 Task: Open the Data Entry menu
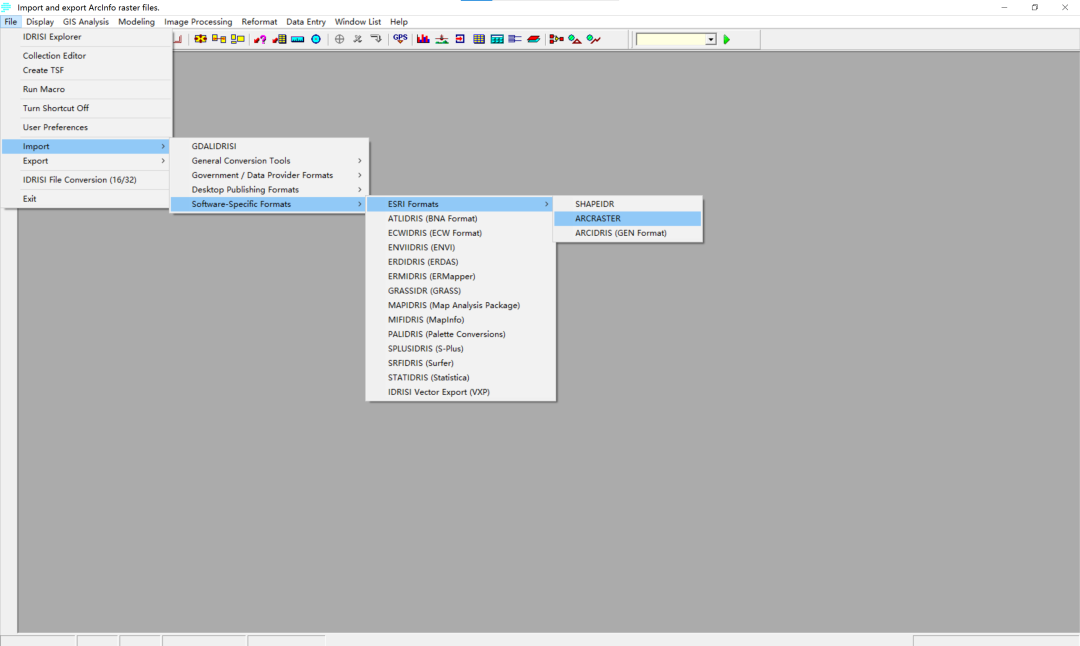tap(306, 22)
